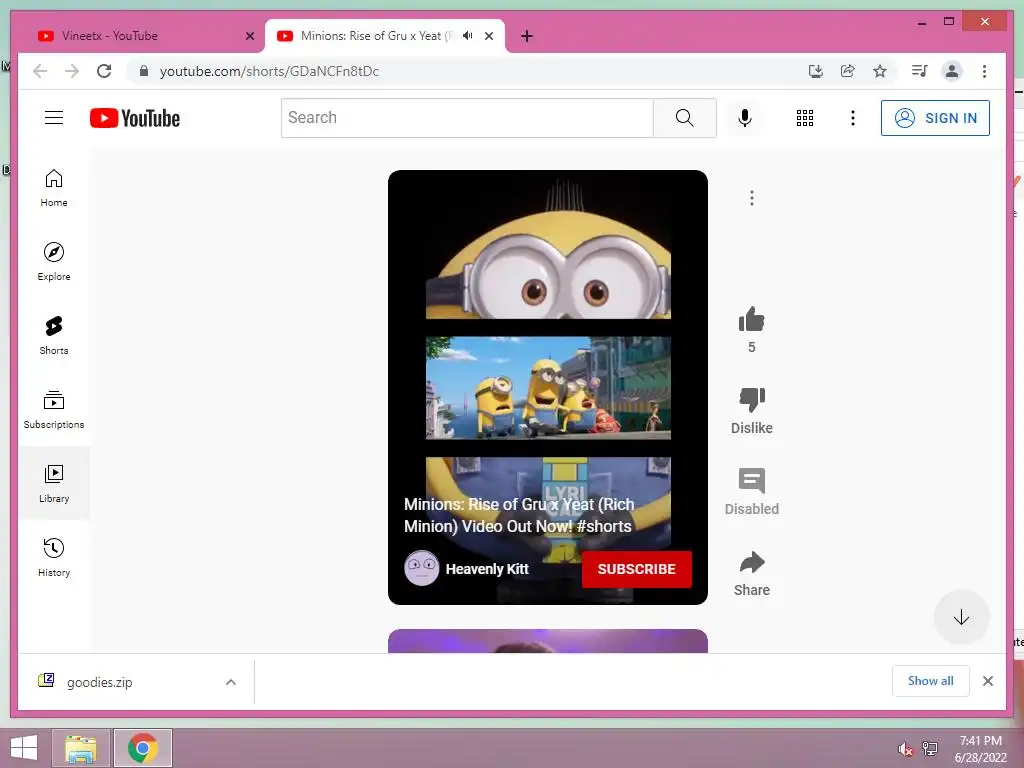Open the short's three-dot options menu

tap(752, 198)
